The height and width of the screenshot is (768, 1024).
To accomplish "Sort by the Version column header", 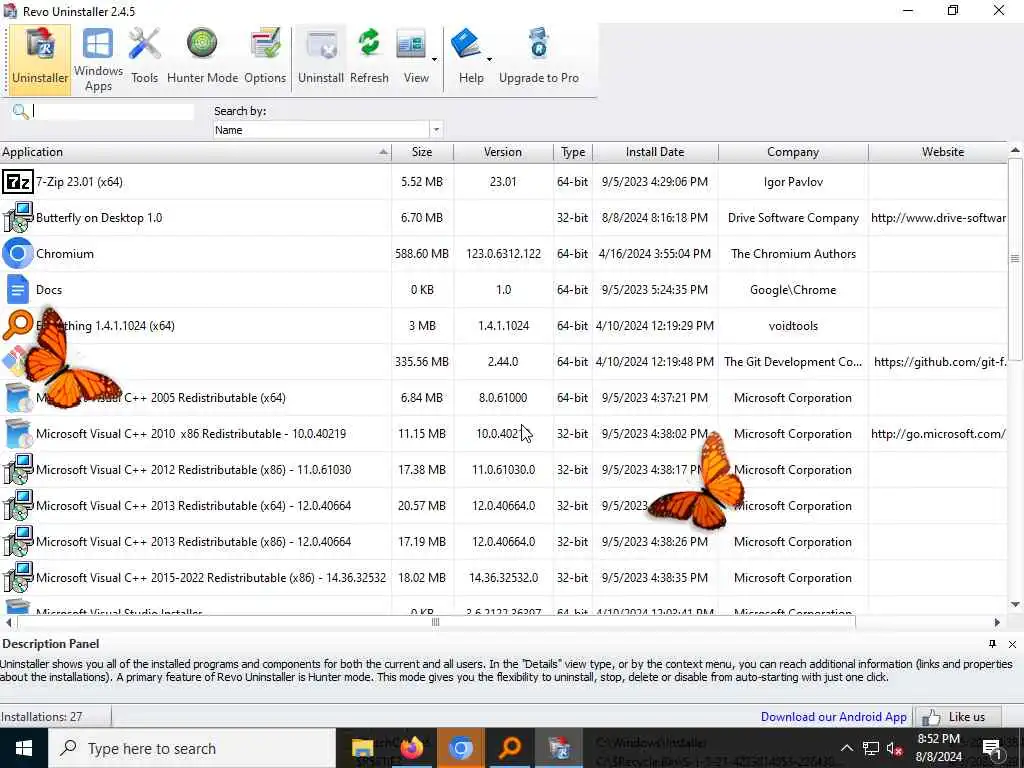I will click(x=503, y=152).
